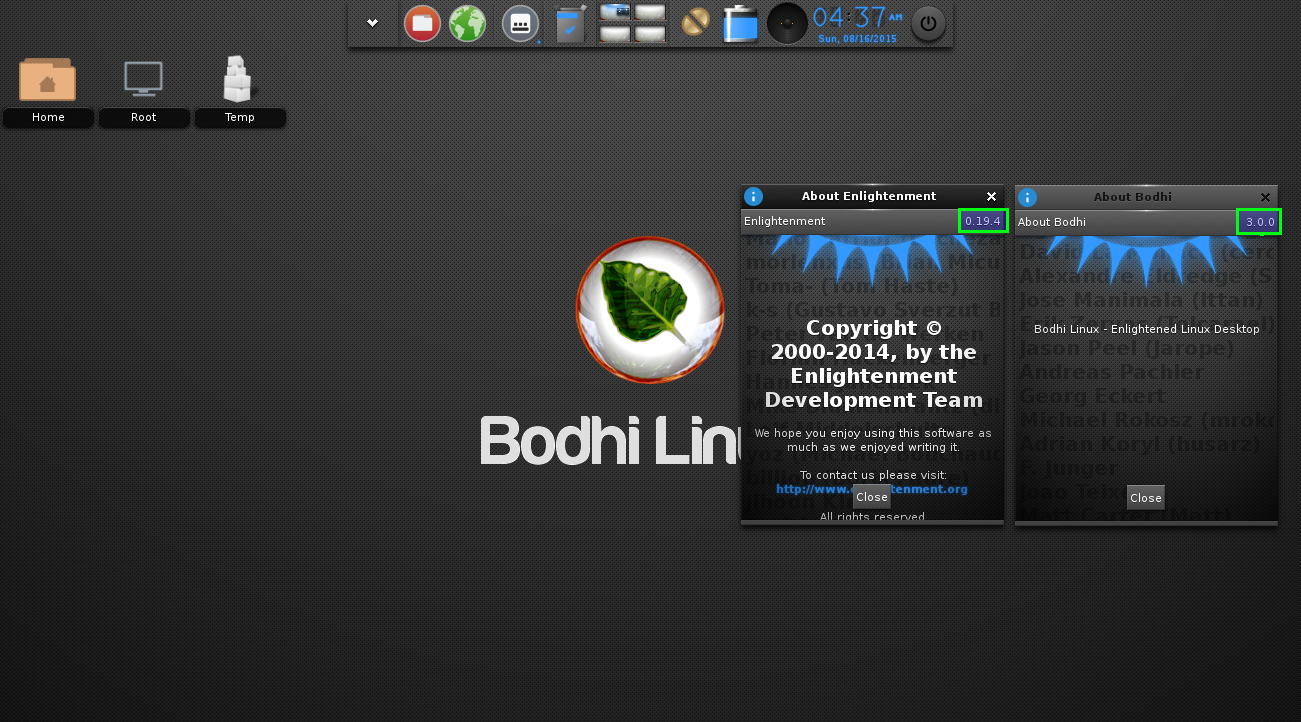Click info icon in About Bodhi title bar

pos(1028,197)
